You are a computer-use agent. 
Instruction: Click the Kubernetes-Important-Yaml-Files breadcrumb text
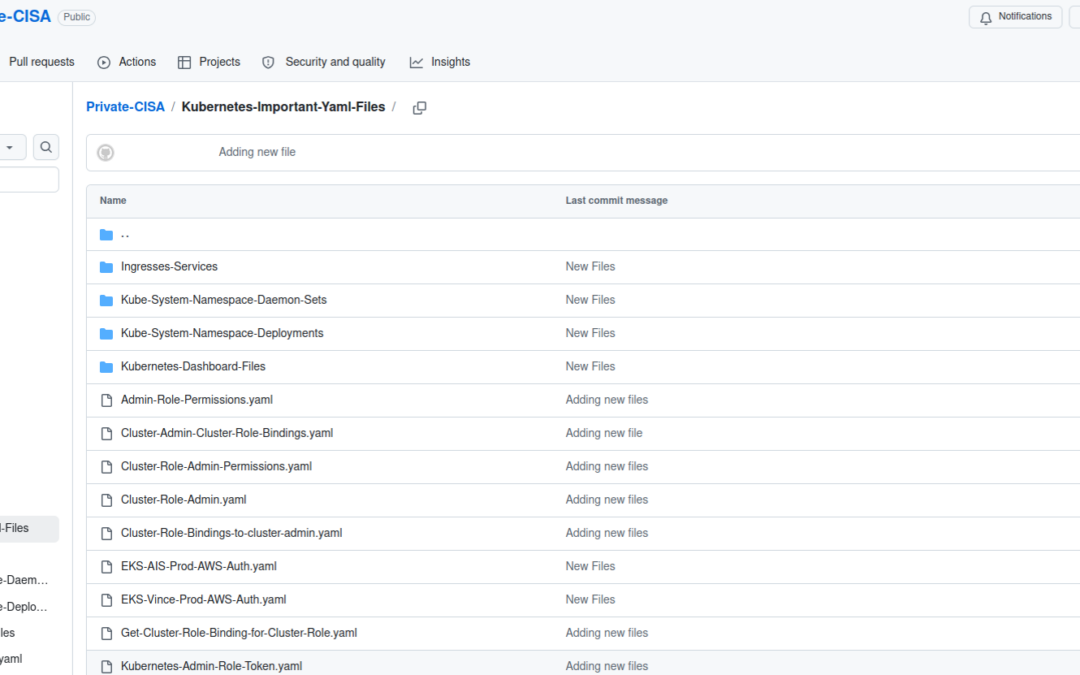coord(283,107)
